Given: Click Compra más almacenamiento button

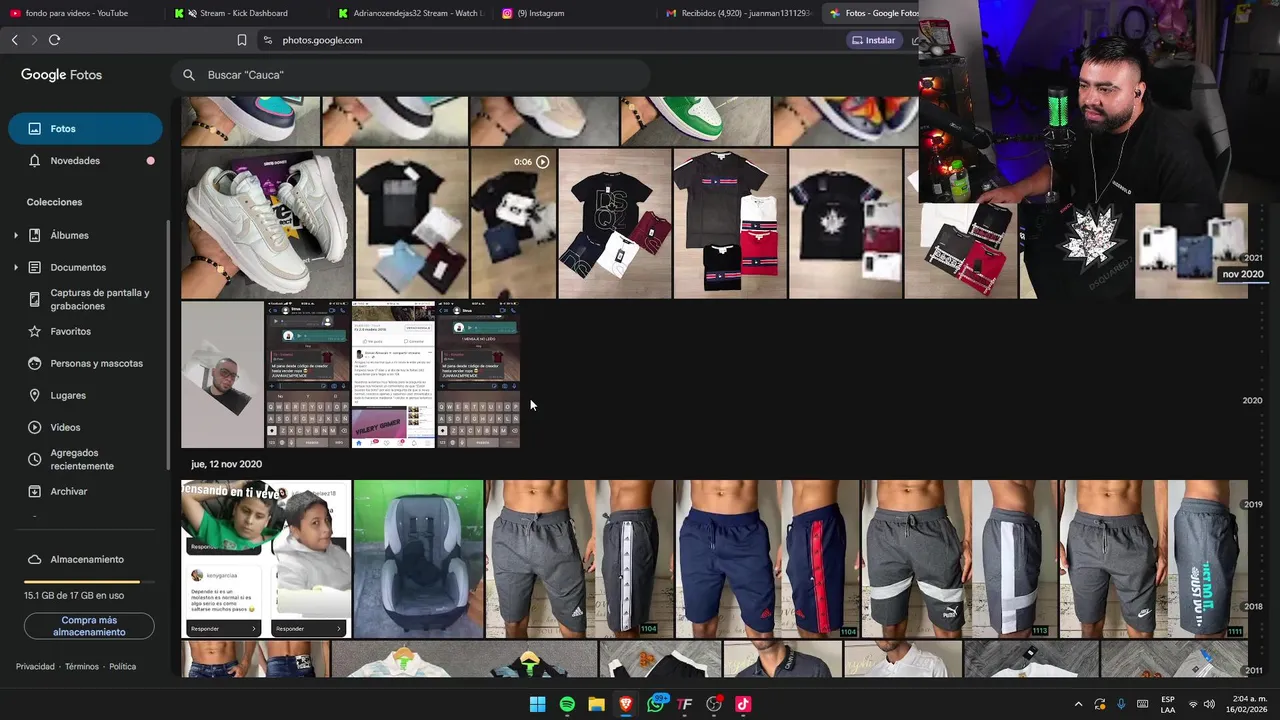Looking at the screenshot, I should tap(89, 626).
